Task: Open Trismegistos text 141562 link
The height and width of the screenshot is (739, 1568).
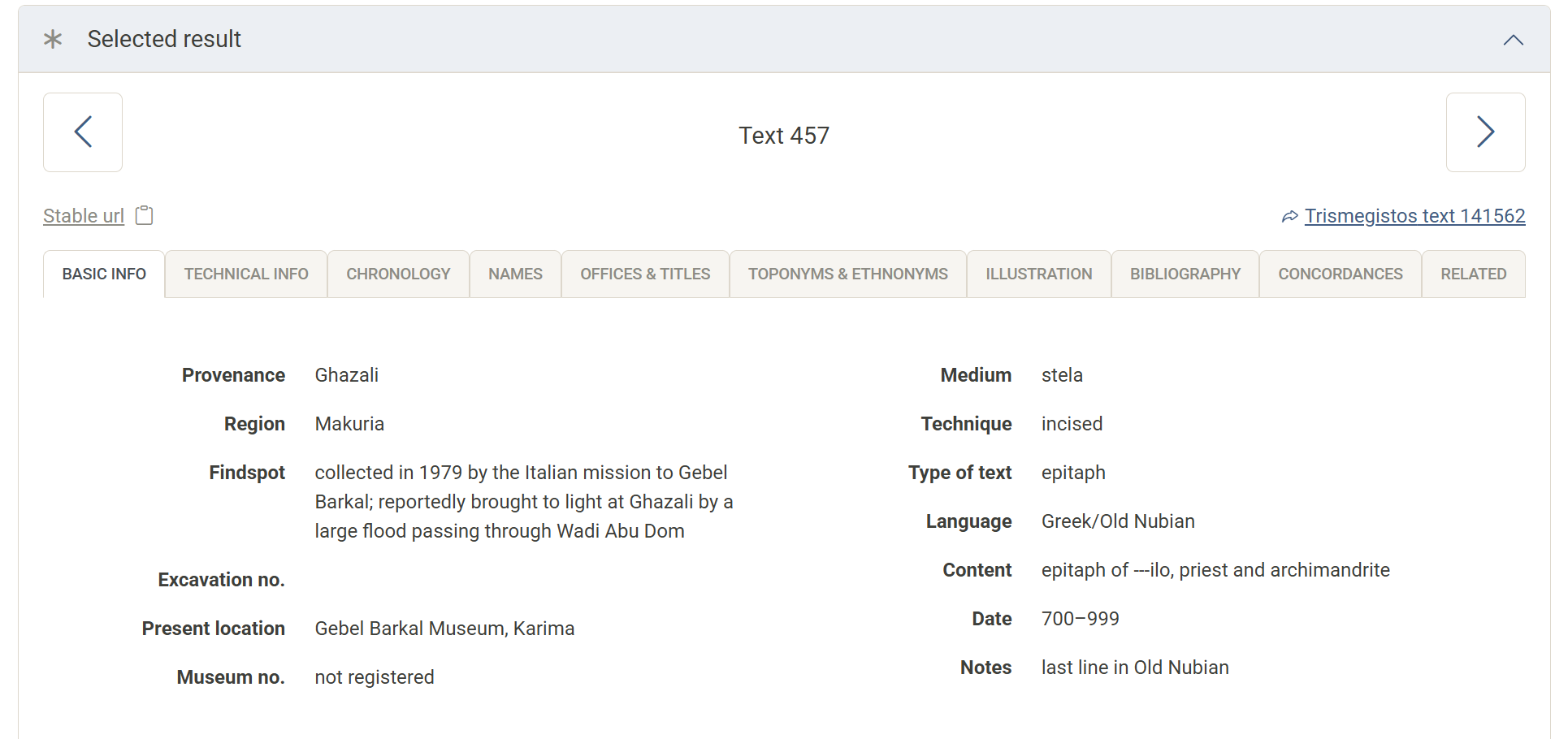Action: coord(1414,216)
